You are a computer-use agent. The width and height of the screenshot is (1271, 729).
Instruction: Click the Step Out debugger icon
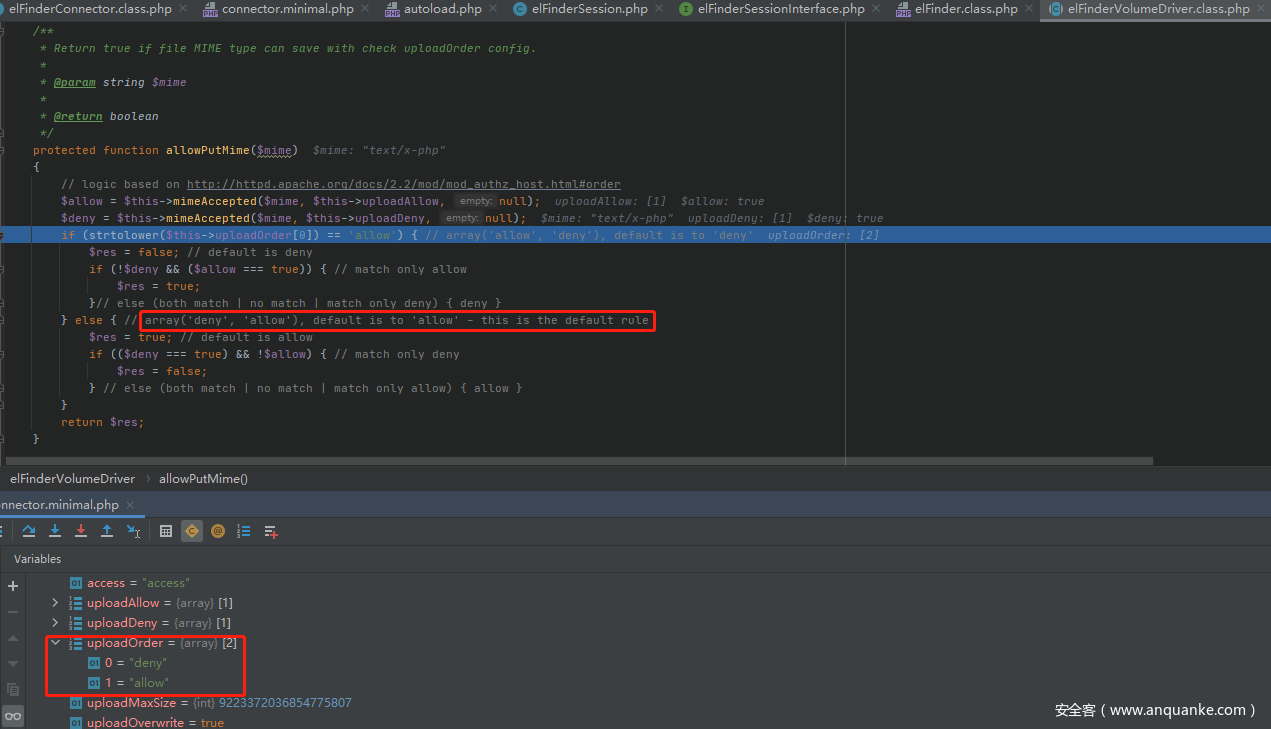tap(107, 531)
